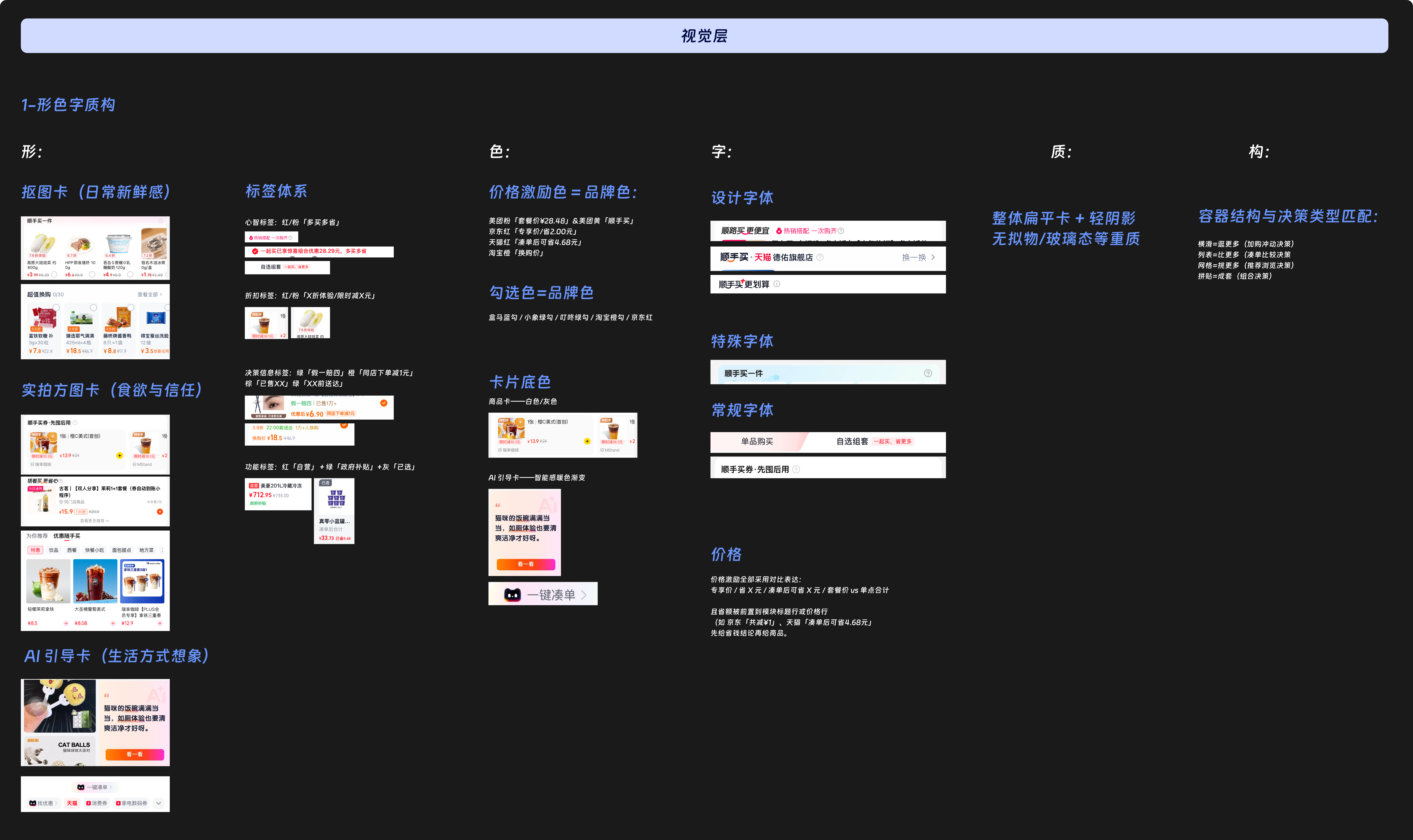The width and height of the screenshot is (1413, 840).
Task: Check circle on 富铁软糖 card
Action: pyautogui.click(x=56, y=308)
